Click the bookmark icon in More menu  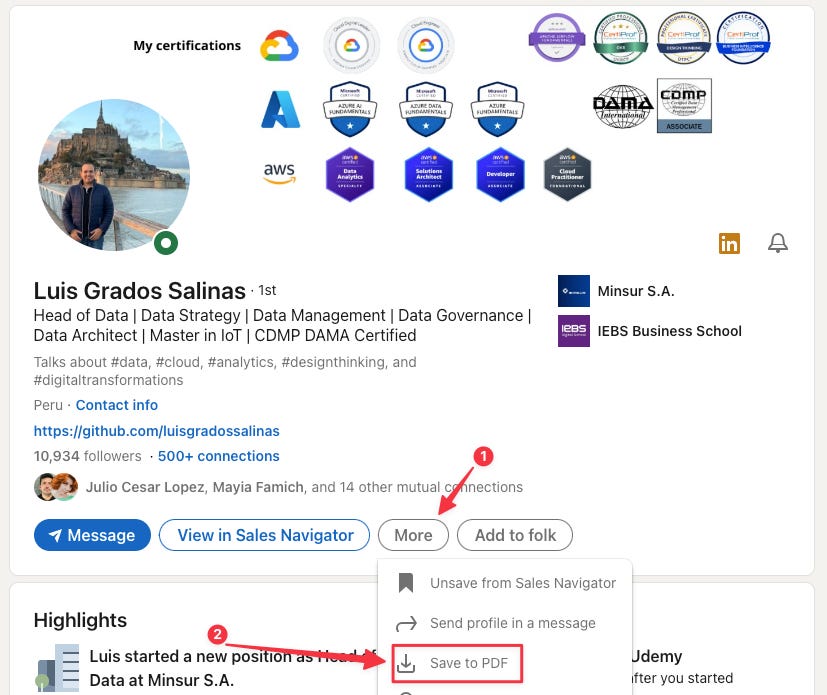pyautogui.click(x=406, y=583)
